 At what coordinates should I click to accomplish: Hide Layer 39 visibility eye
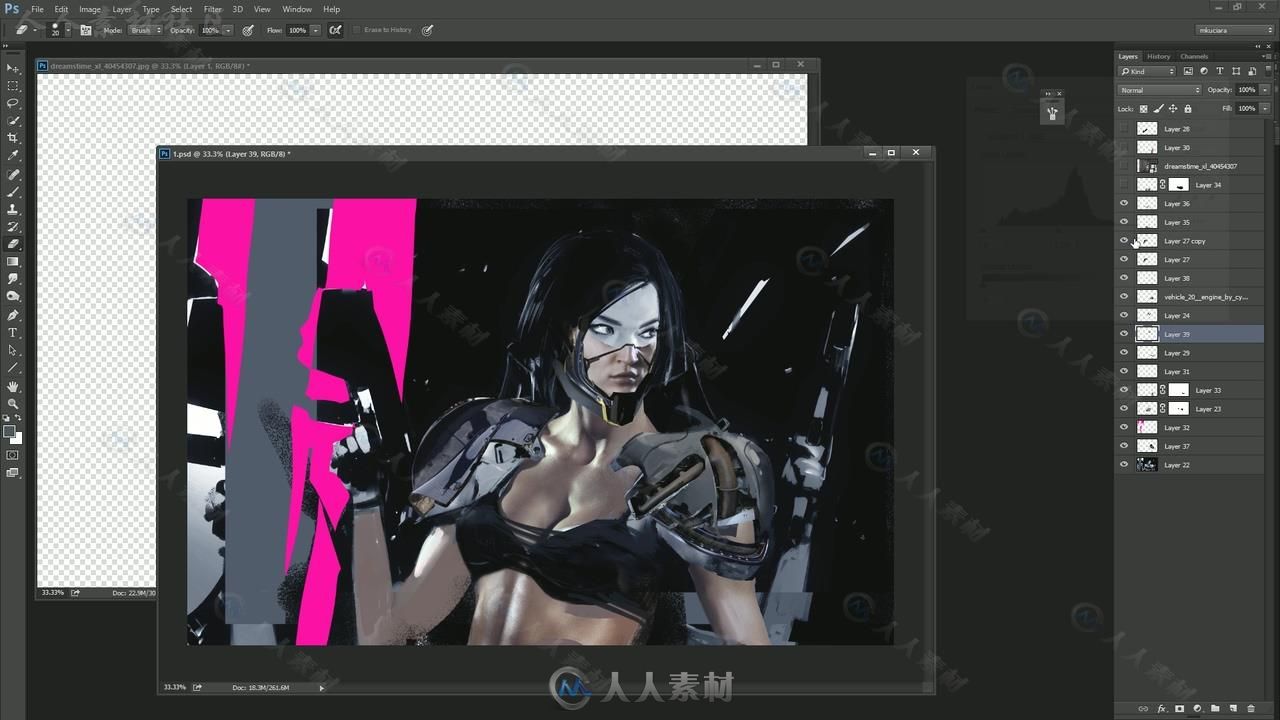point(1124,334)
